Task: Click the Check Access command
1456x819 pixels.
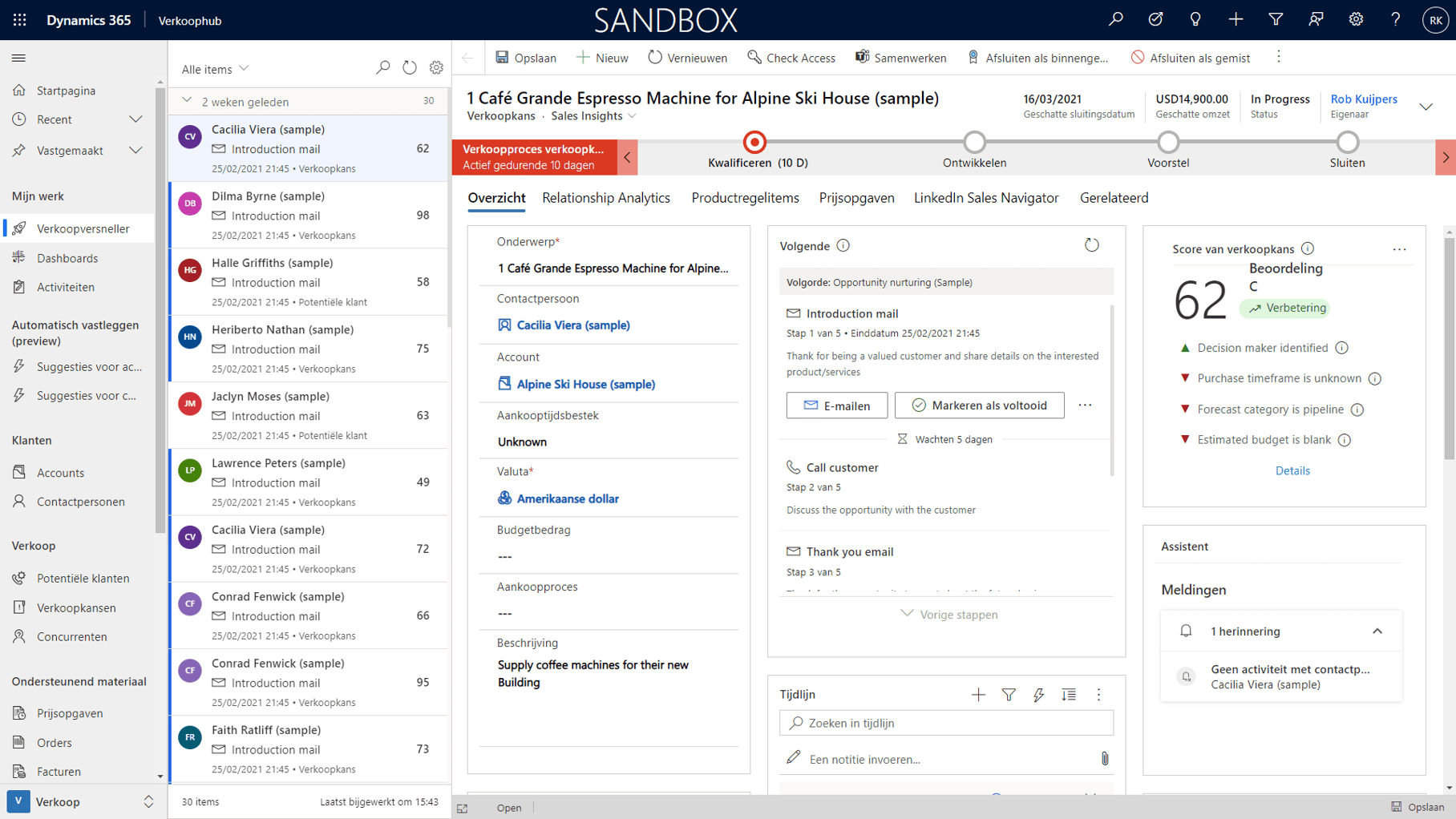Action: click(x=791, y=58)
